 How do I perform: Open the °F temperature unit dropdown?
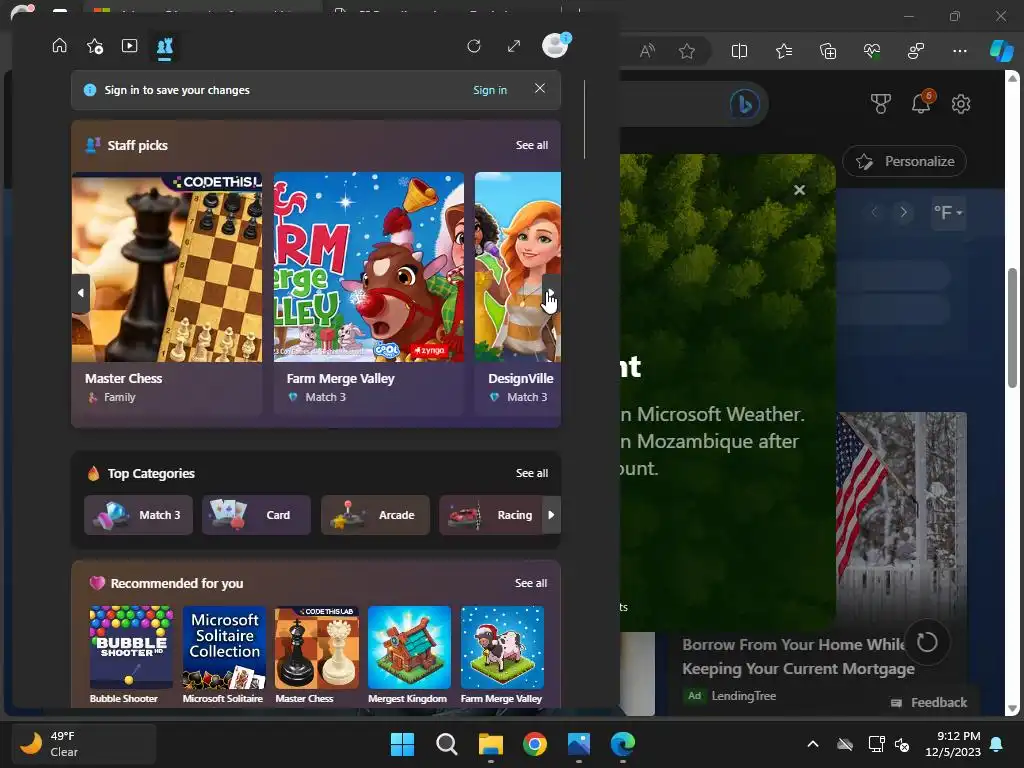tap(948, 212)
